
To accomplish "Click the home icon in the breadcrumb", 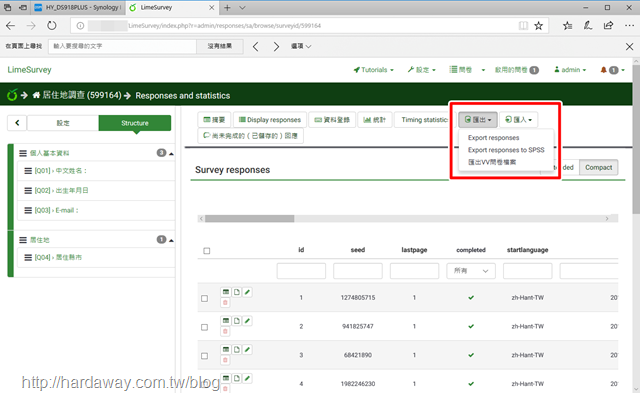I will pyautogui.click(x=36, y=95).
